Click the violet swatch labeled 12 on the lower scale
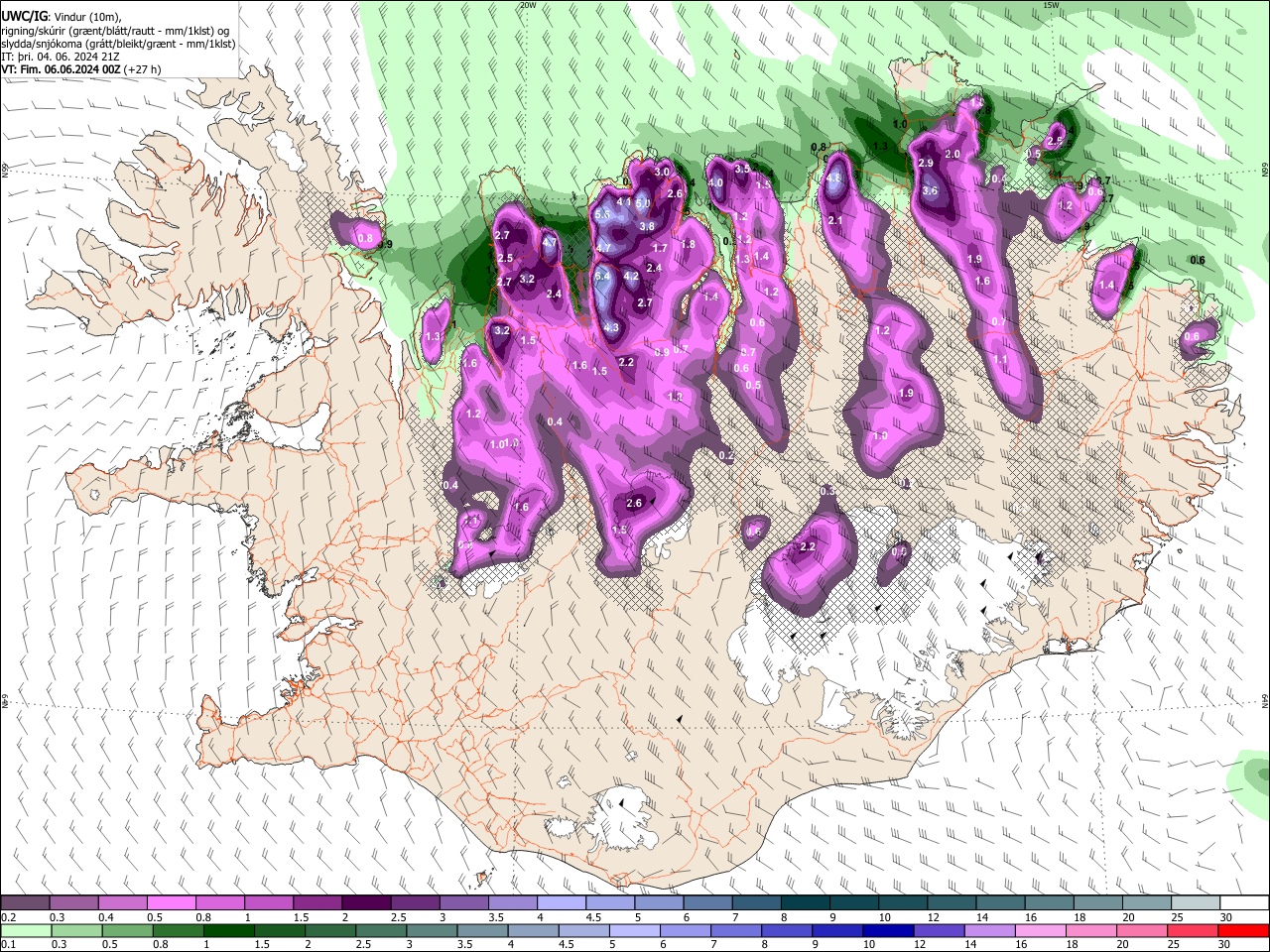The height and width of the screenshot is (952, 1270). point(939,930)
